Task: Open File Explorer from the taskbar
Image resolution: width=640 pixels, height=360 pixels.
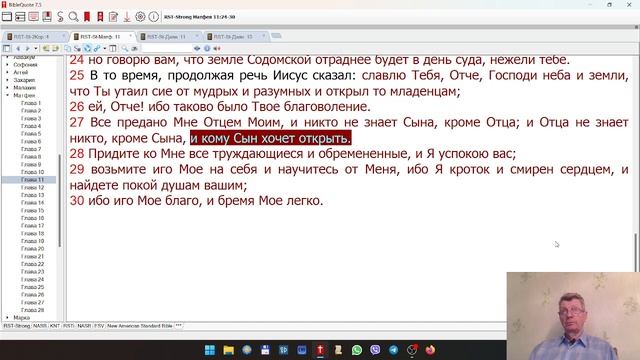Action: pyautogui.click(x=229, y=350)
